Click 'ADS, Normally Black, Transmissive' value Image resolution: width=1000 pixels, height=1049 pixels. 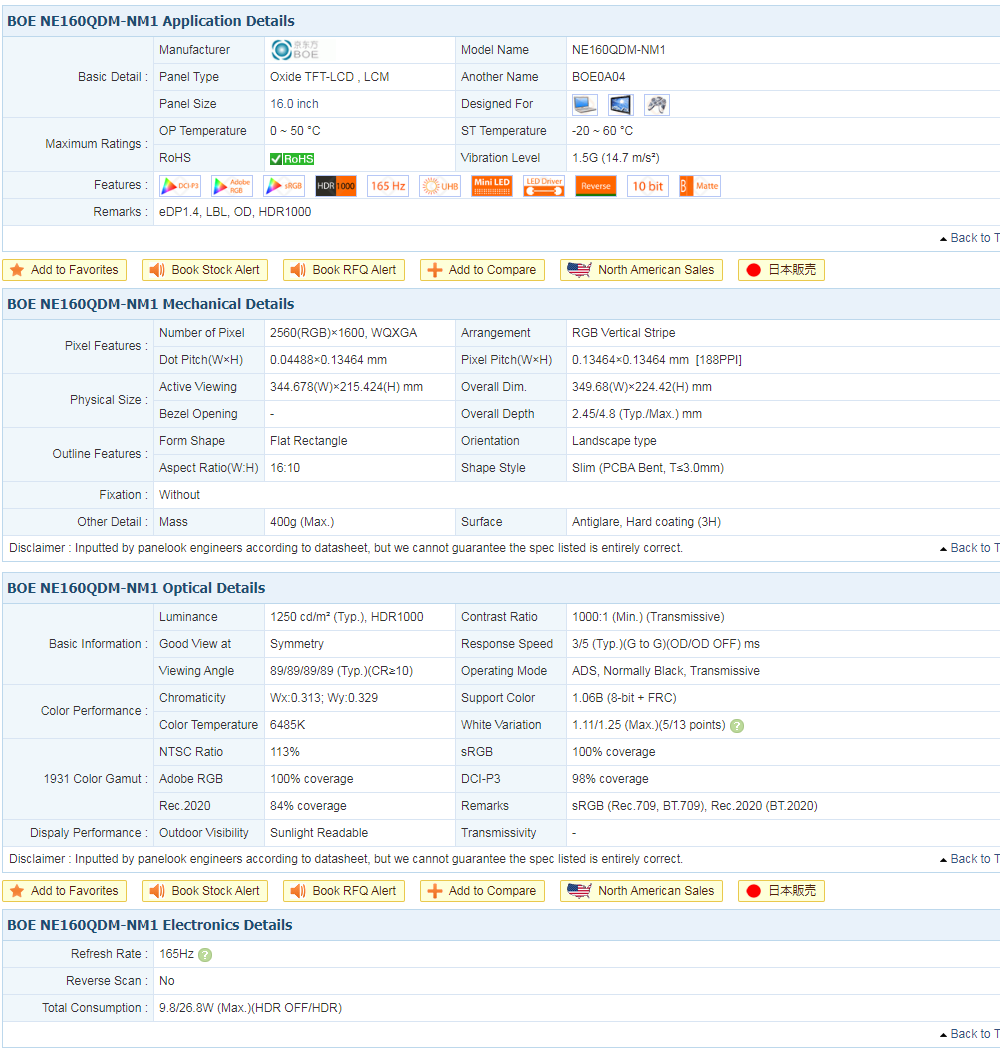tap(666, 671)
